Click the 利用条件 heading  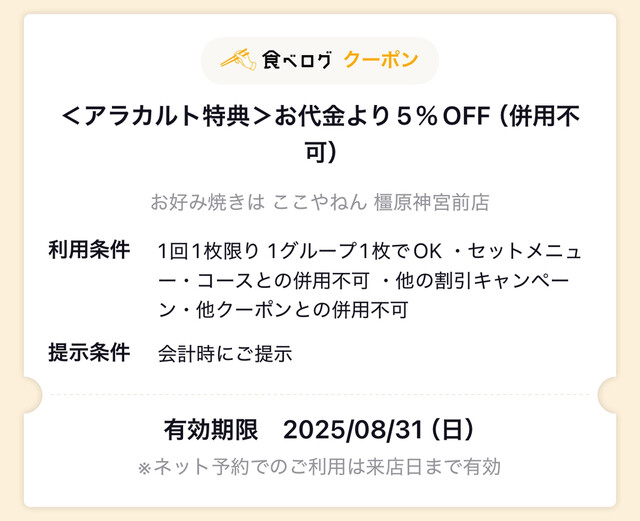click(x=89, y=249)
